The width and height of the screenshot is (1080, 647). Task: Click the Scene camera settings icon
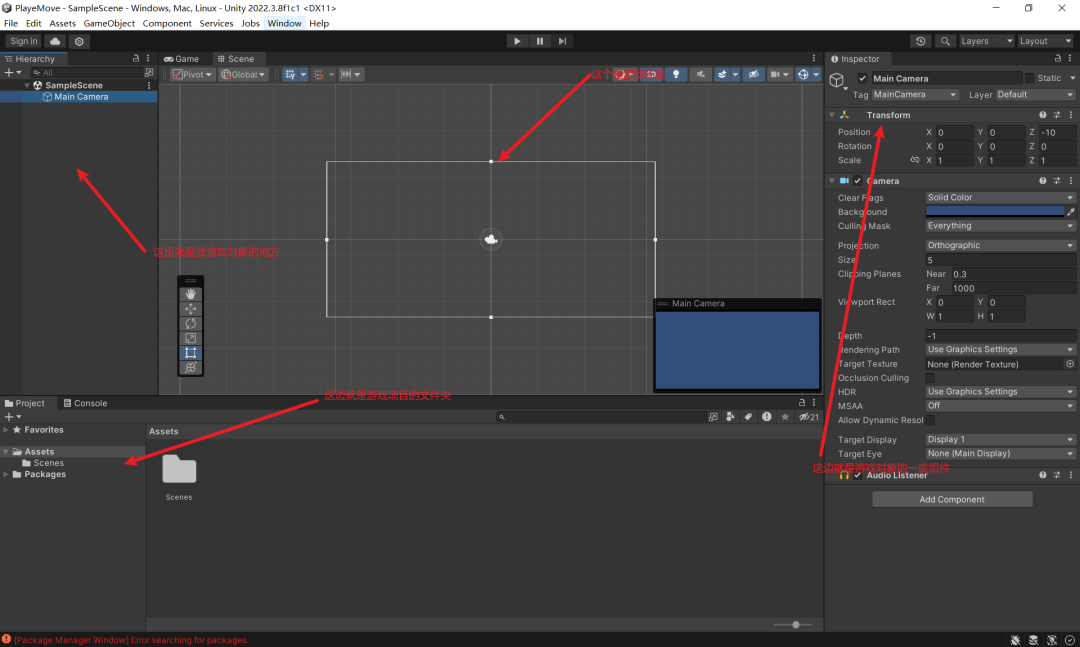pos(776,74)
